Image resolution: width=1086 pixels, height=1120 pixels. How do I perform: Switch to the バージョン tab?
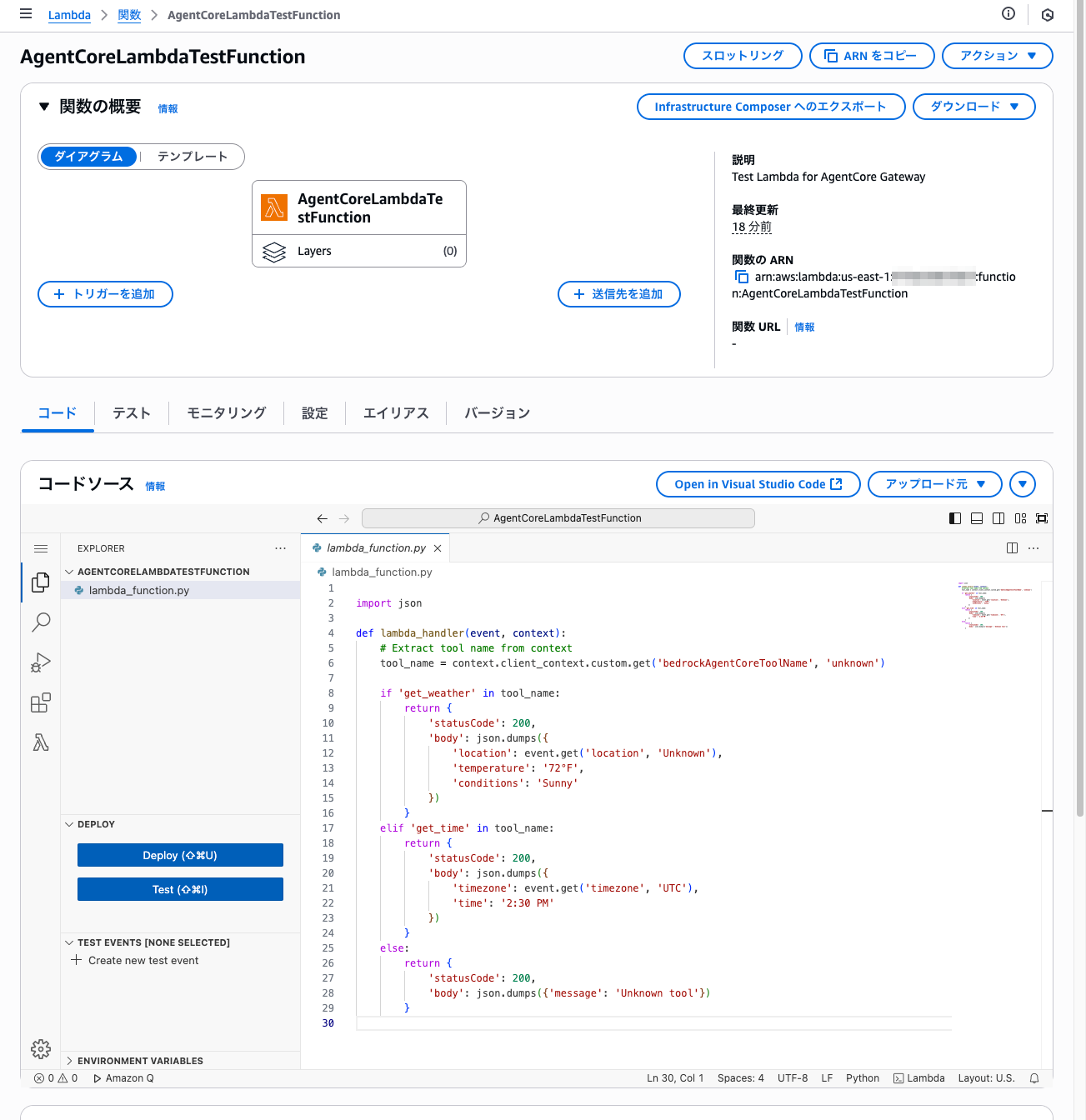(x=498, y=413)
